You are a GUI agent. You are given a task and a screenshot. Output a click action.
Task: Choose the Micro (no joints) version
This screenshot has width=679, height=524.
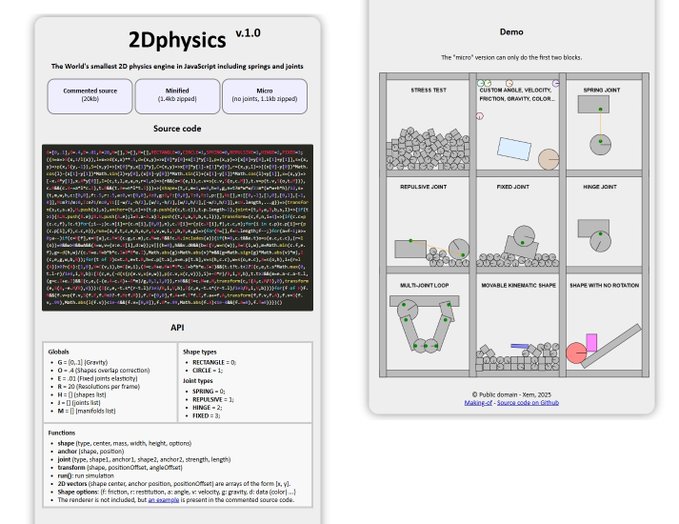point(264,96)
